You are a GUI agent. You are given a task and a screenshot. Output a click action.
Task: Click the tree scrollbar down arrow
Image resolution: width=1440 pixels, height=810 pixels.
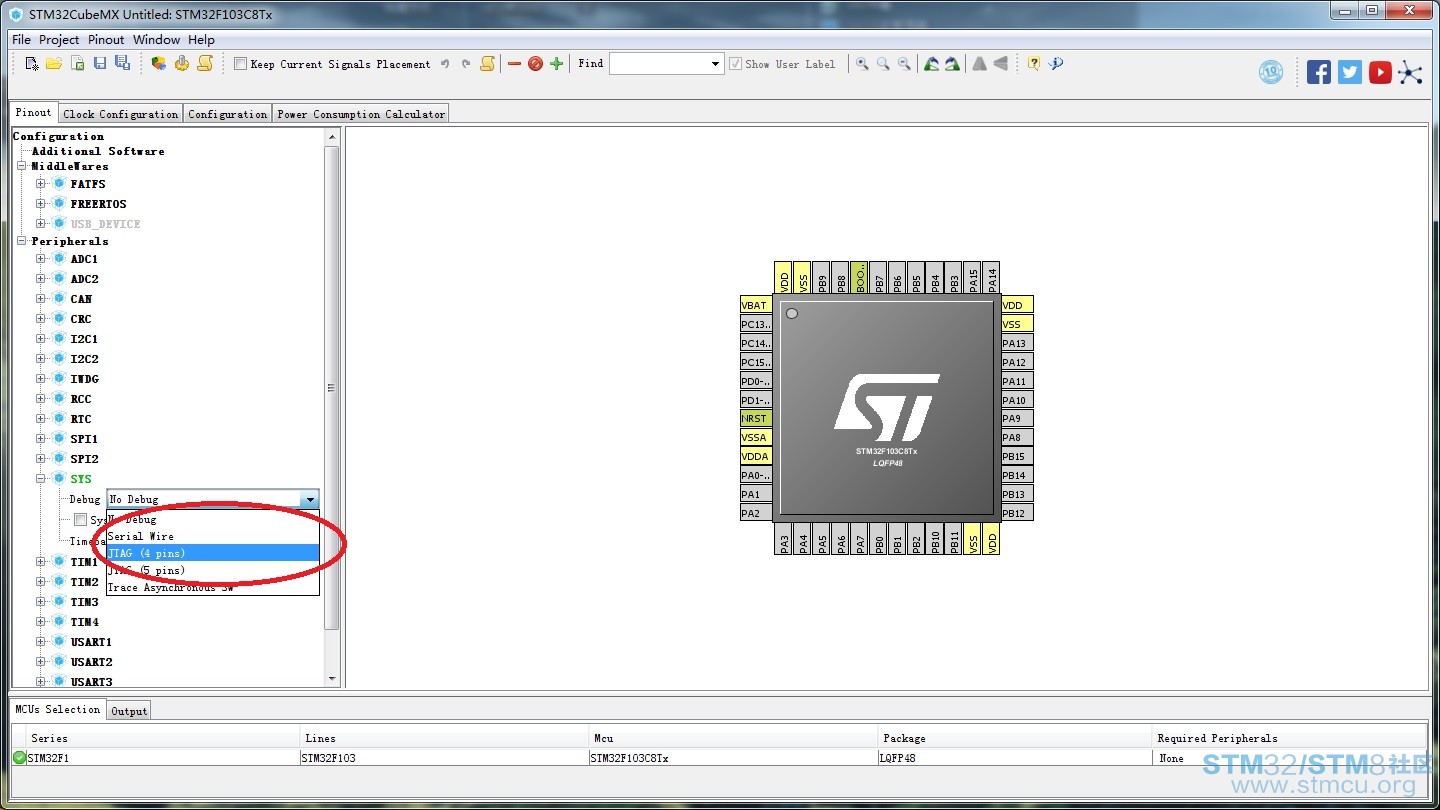333,679
